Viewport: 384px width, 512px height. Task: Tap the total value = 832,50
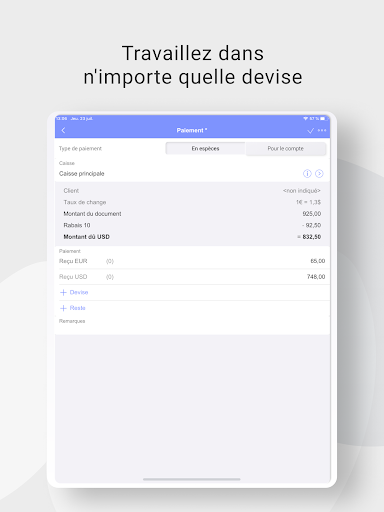click(309, 237)
